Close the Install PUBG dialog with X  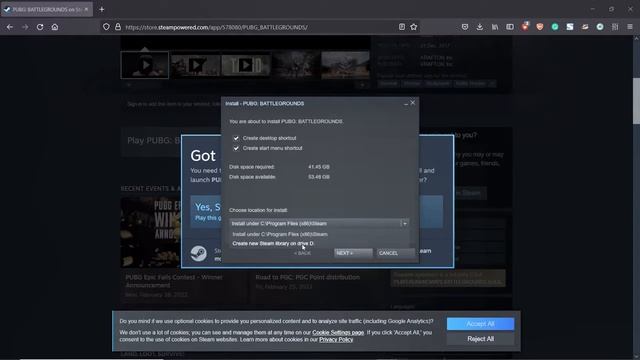point(413,103)
